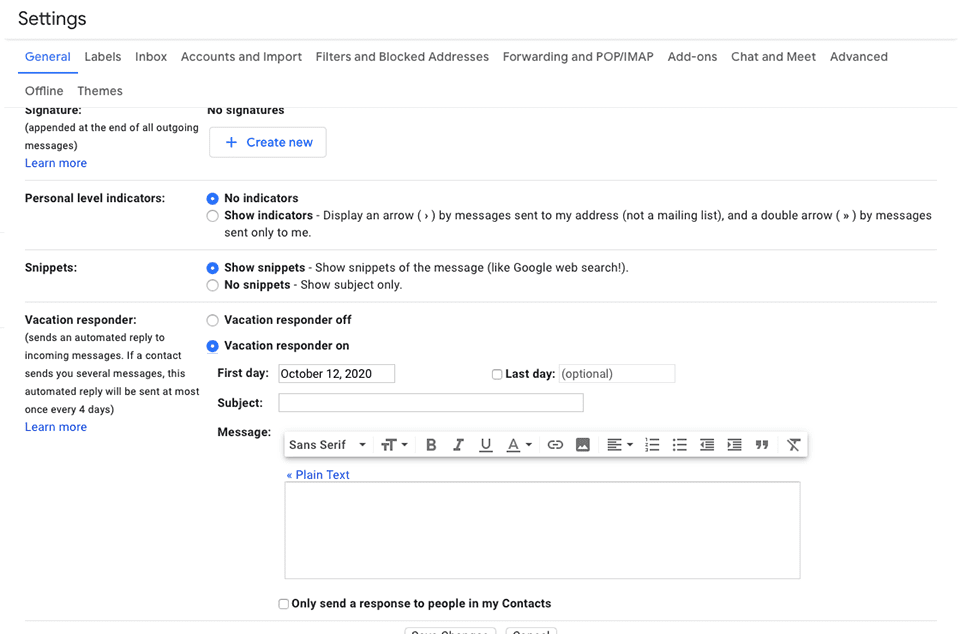Insert an image into the message
The width and height of the screenshot is (960, 634).
582,445
